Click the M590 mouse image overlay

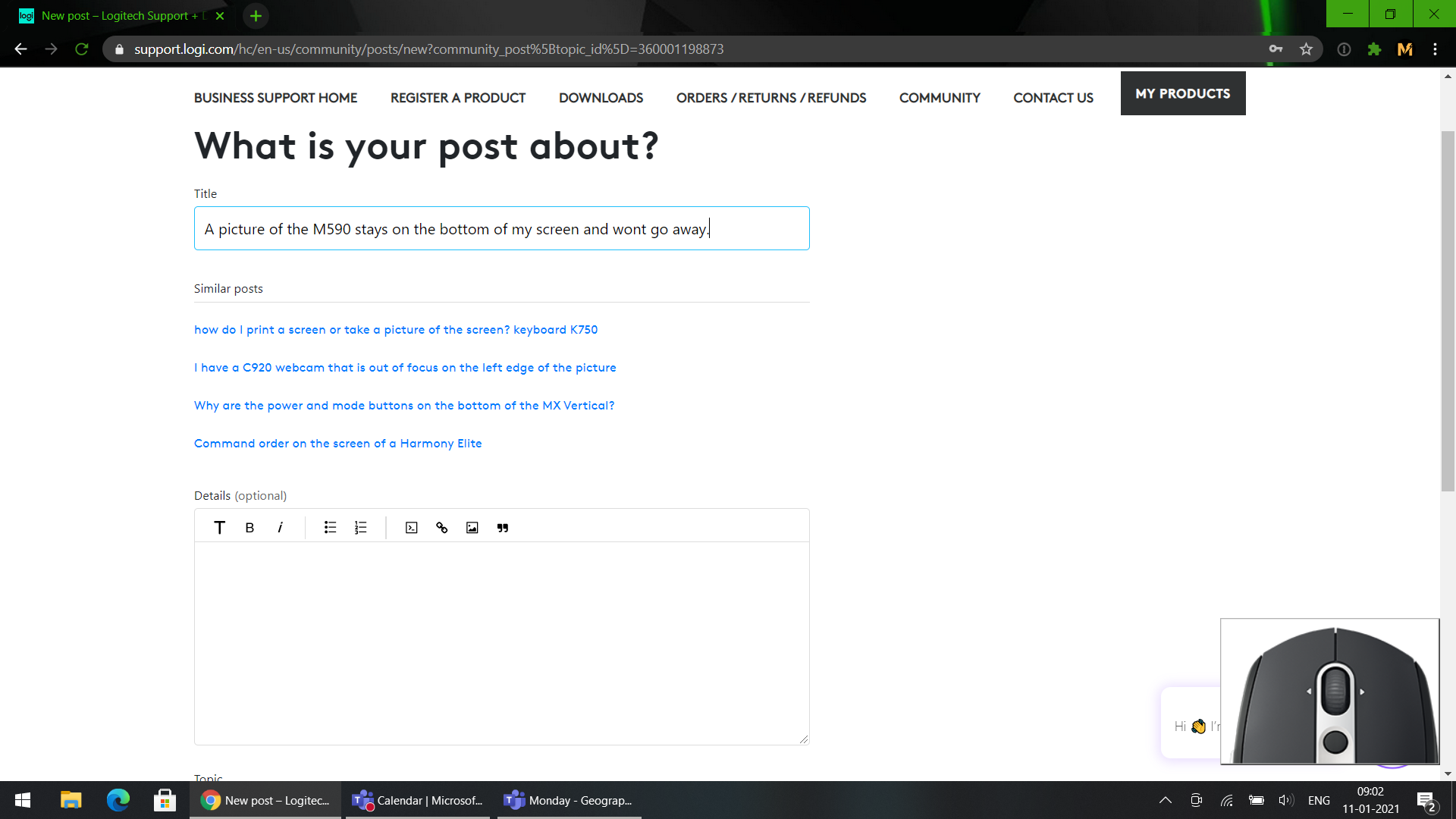tap(1329, 692)
